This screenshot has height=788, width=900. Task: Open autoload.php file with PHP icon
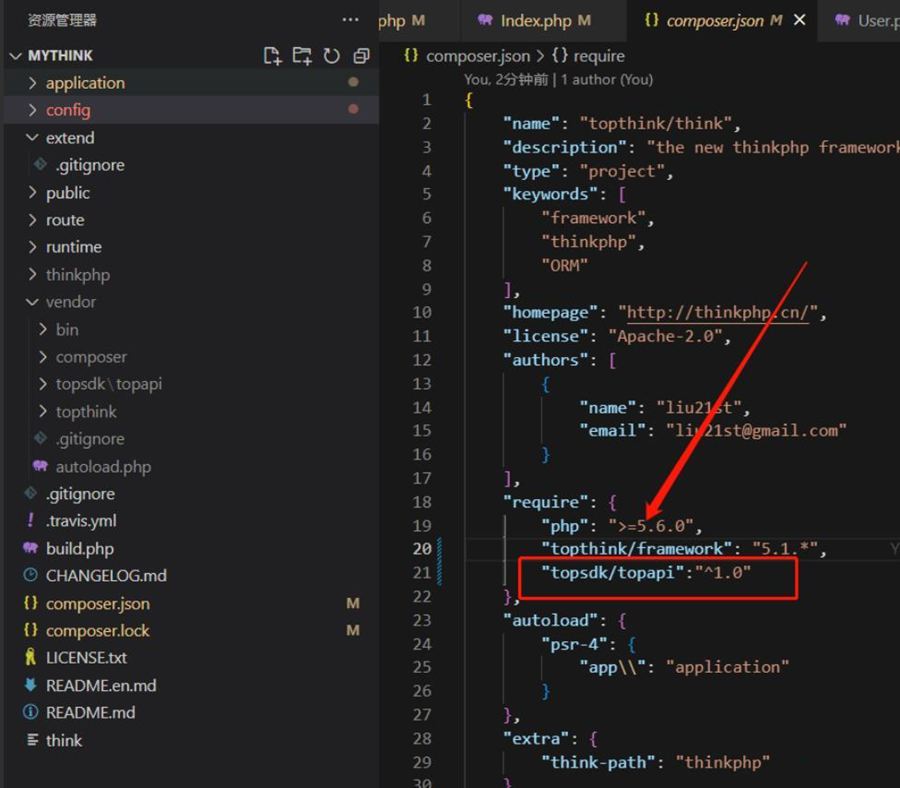click(x=103, y=466)
